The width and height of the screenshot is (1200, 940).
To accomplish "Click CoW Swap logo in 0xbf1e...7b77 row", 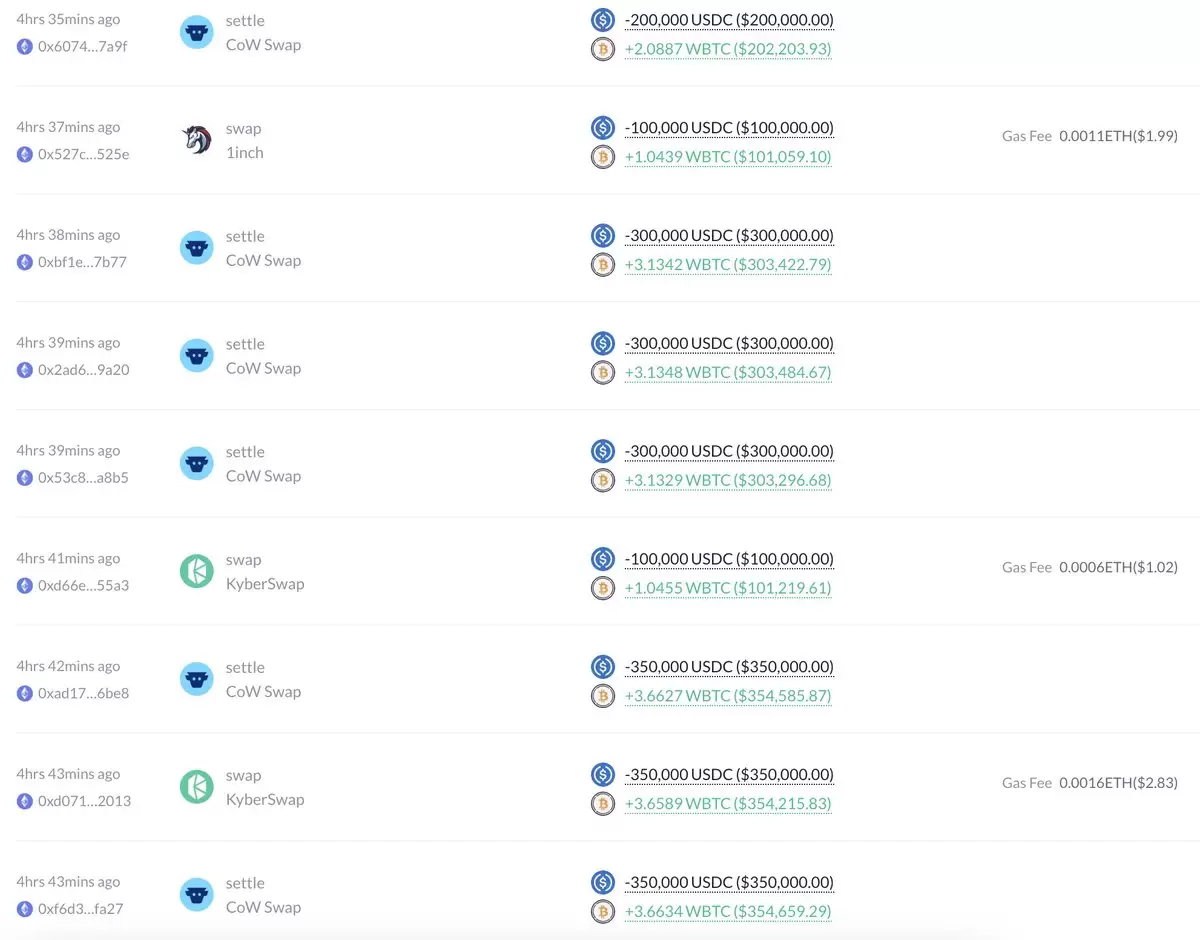I will coord(197,248).
